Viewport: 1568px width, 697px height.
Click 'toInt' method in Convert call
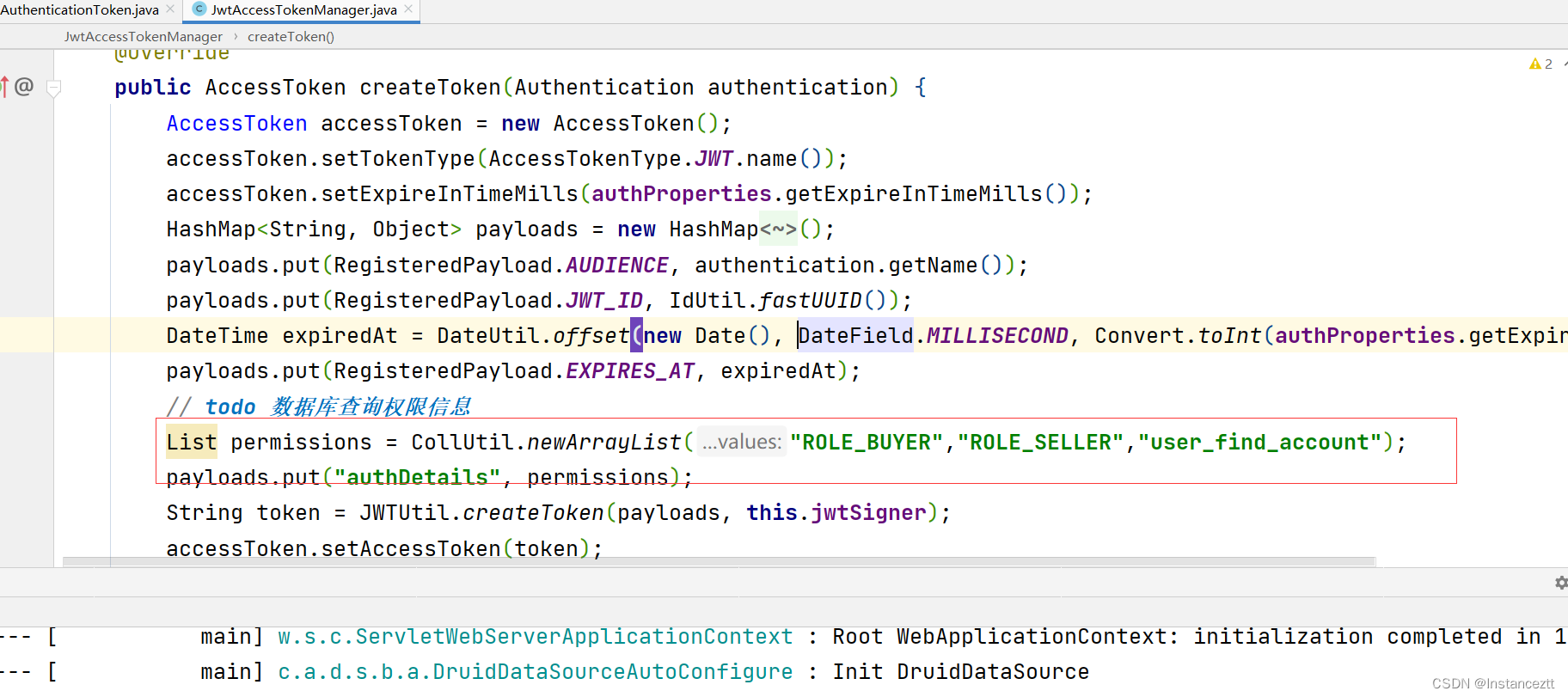(x=1229, y=336)
